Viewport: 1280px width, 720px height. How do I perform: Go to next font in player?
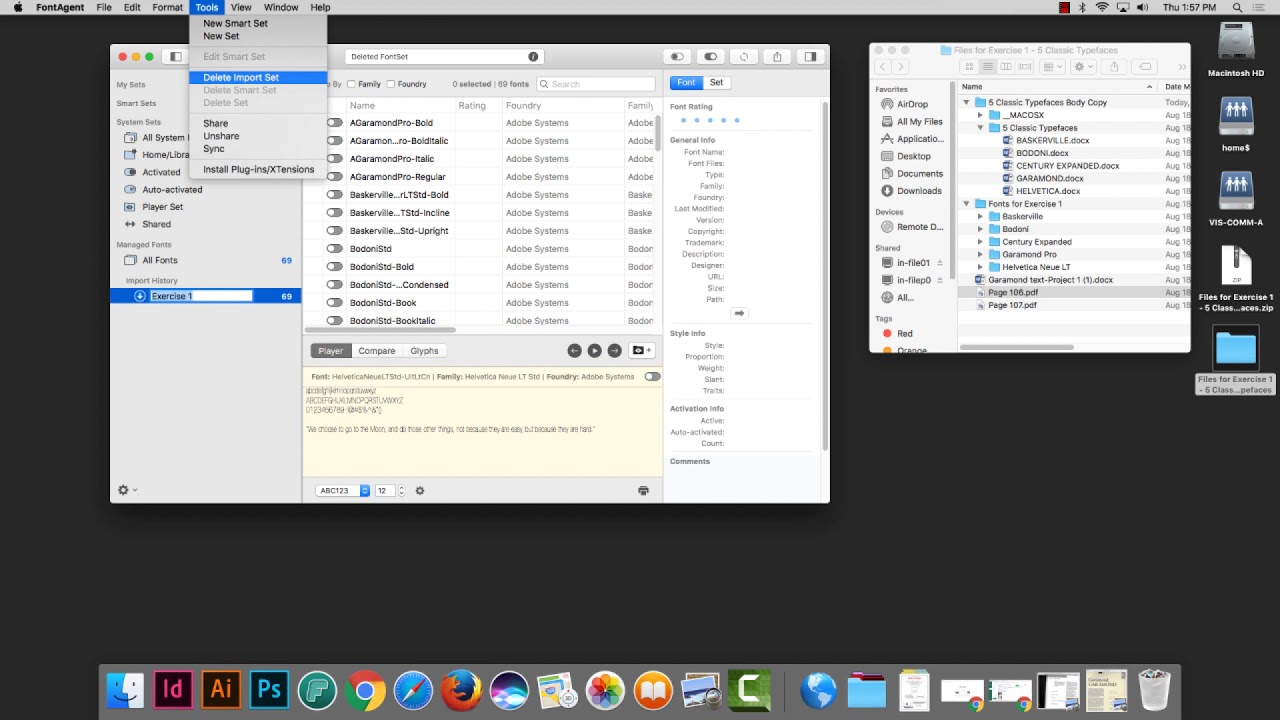coord(614,351)
